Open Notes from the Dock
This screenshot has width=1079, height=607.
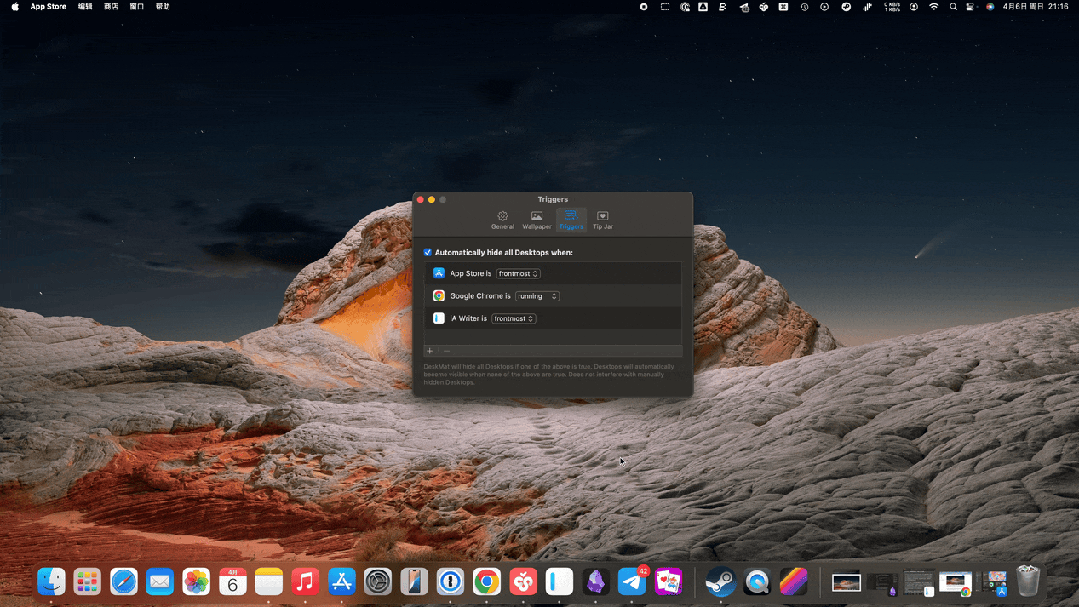click(x=269, y=582)
